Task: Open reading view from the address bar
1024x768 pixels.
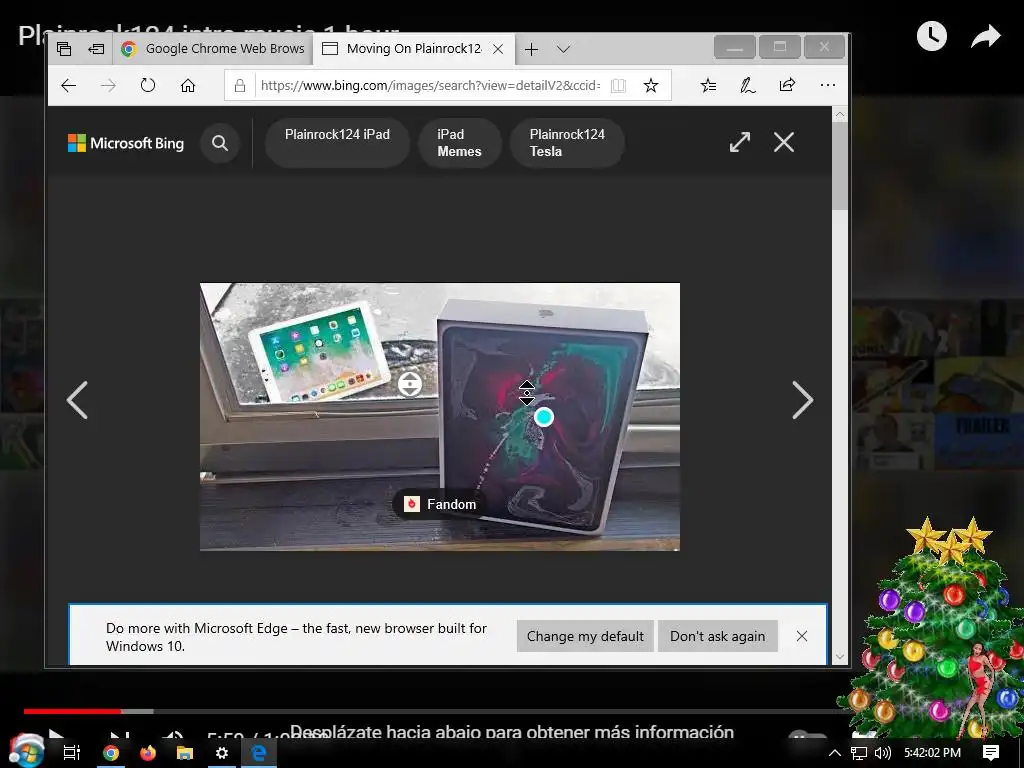Action: 618,86
